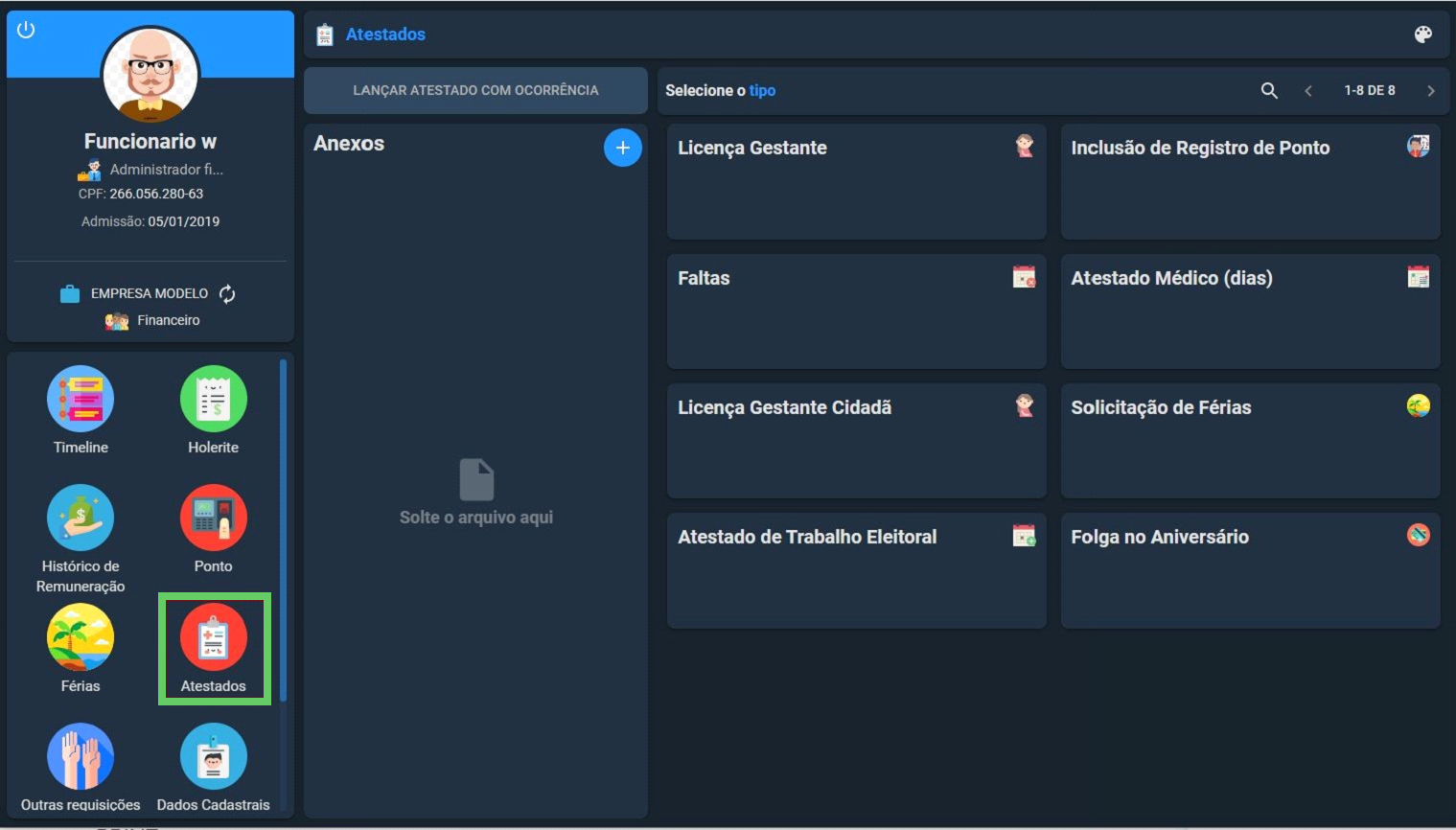Click the CPF number 266.056.280-63
This screenshot has width=1456, height=830.
coord(156,194)
